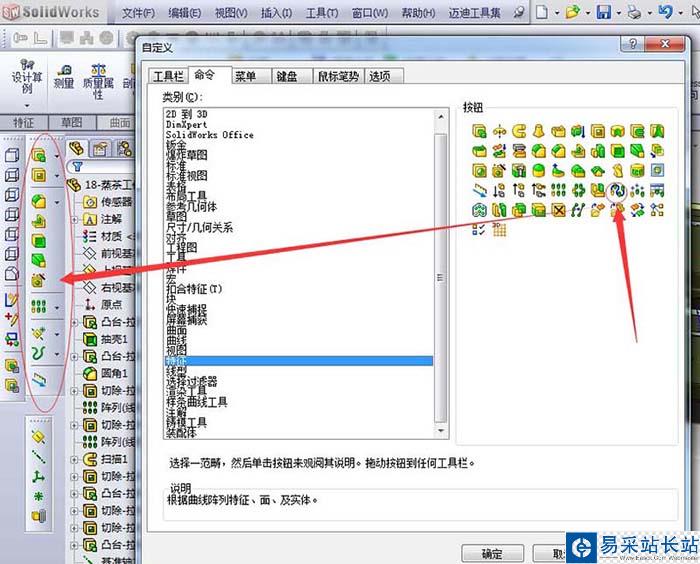
Task: Click the 测量 measure button
Action: (x=63, y=77)
